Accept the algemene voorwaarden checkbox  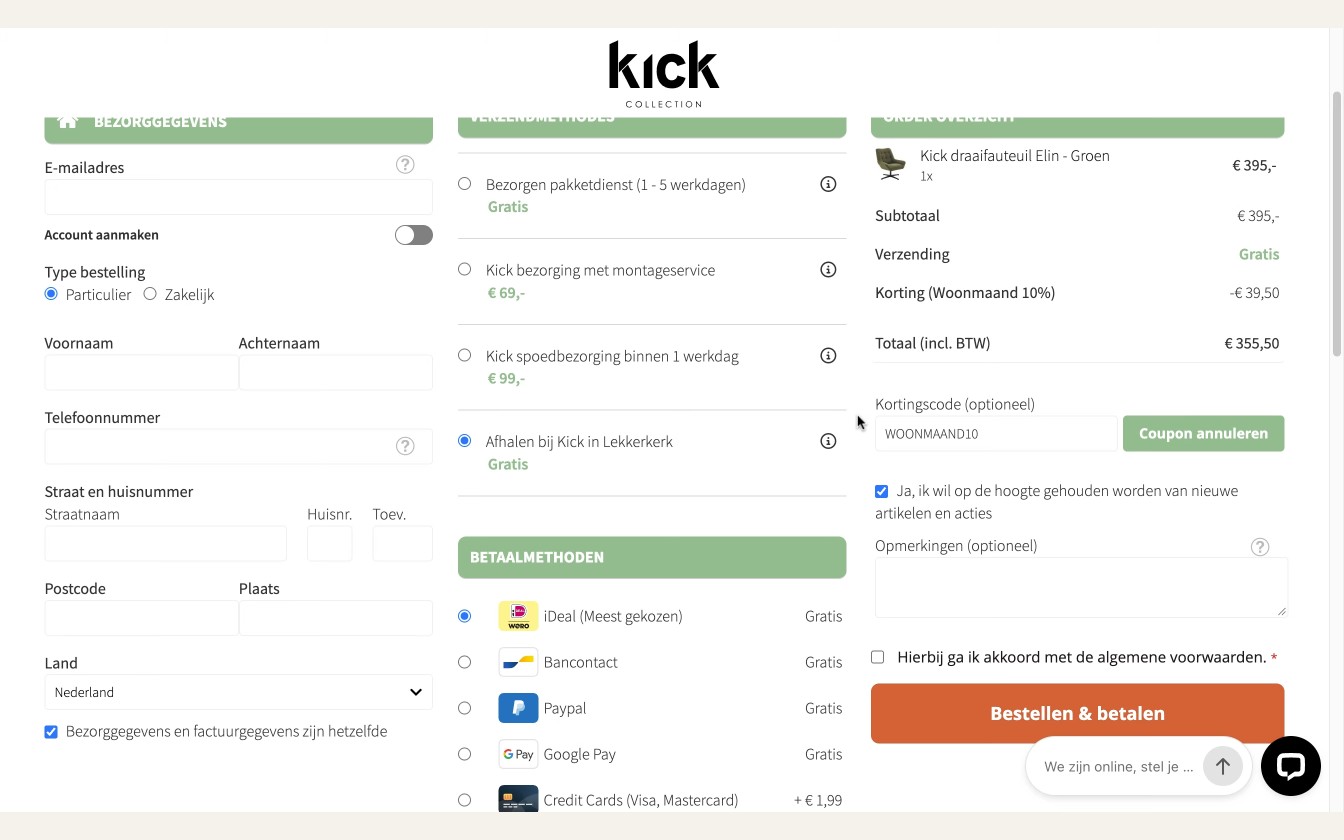click(878, 657)
